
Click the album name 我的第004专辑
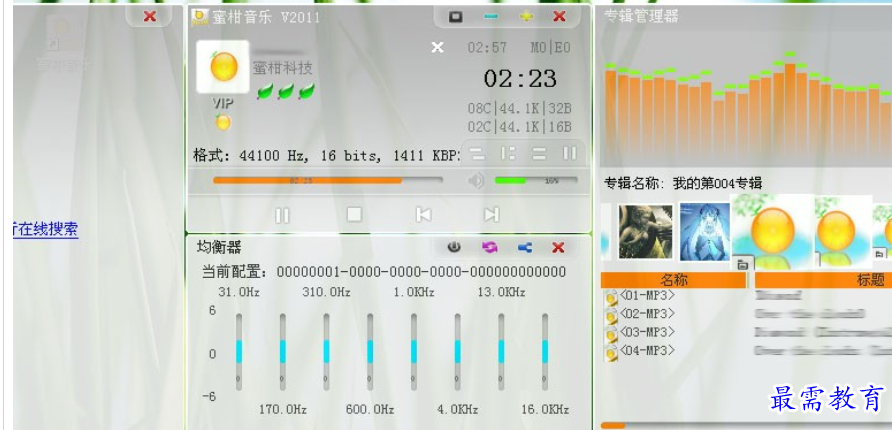point(717,184)
